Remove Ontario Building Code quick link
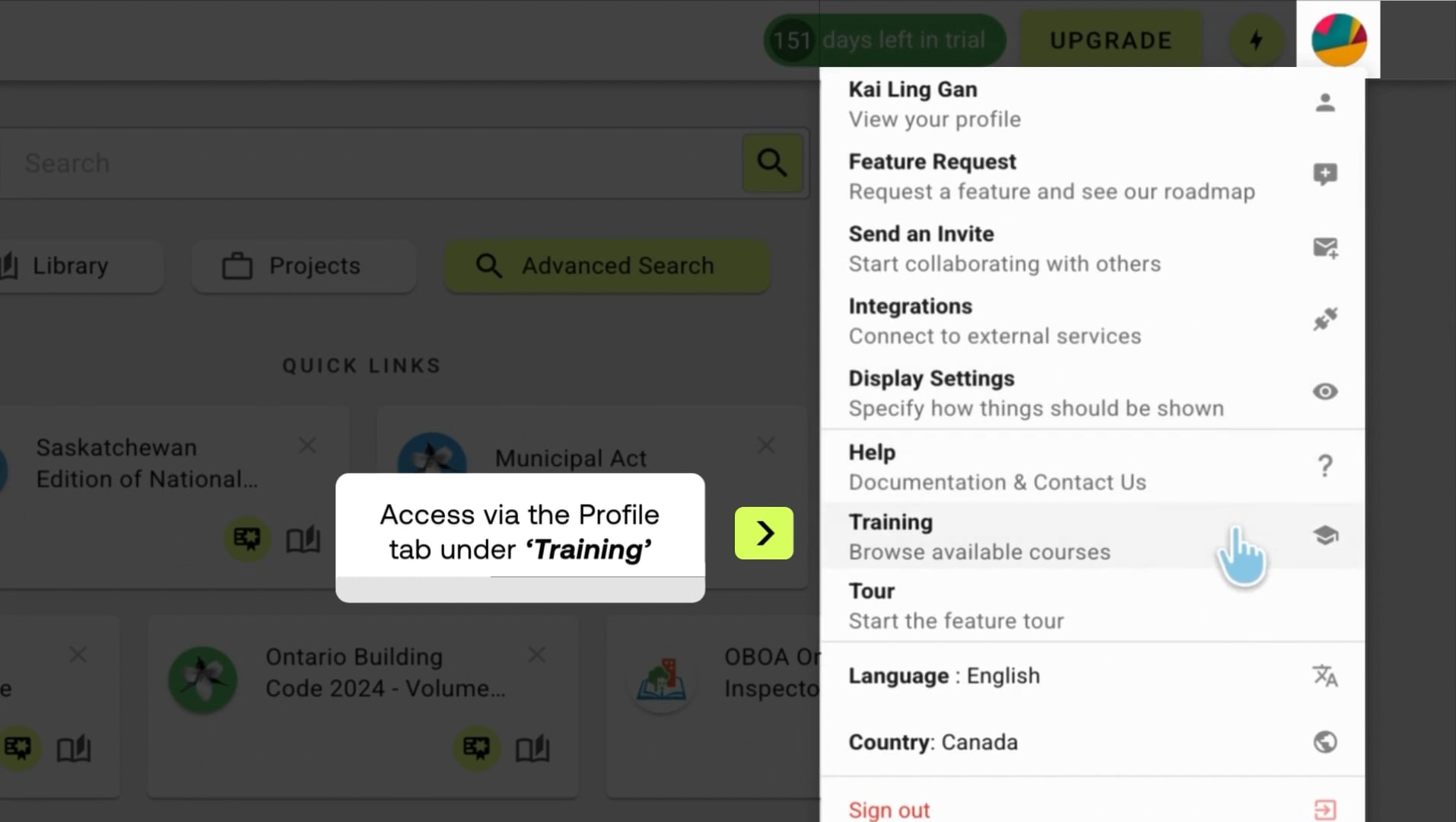Viewport: 1456px width, 822px height. point(537,655)
